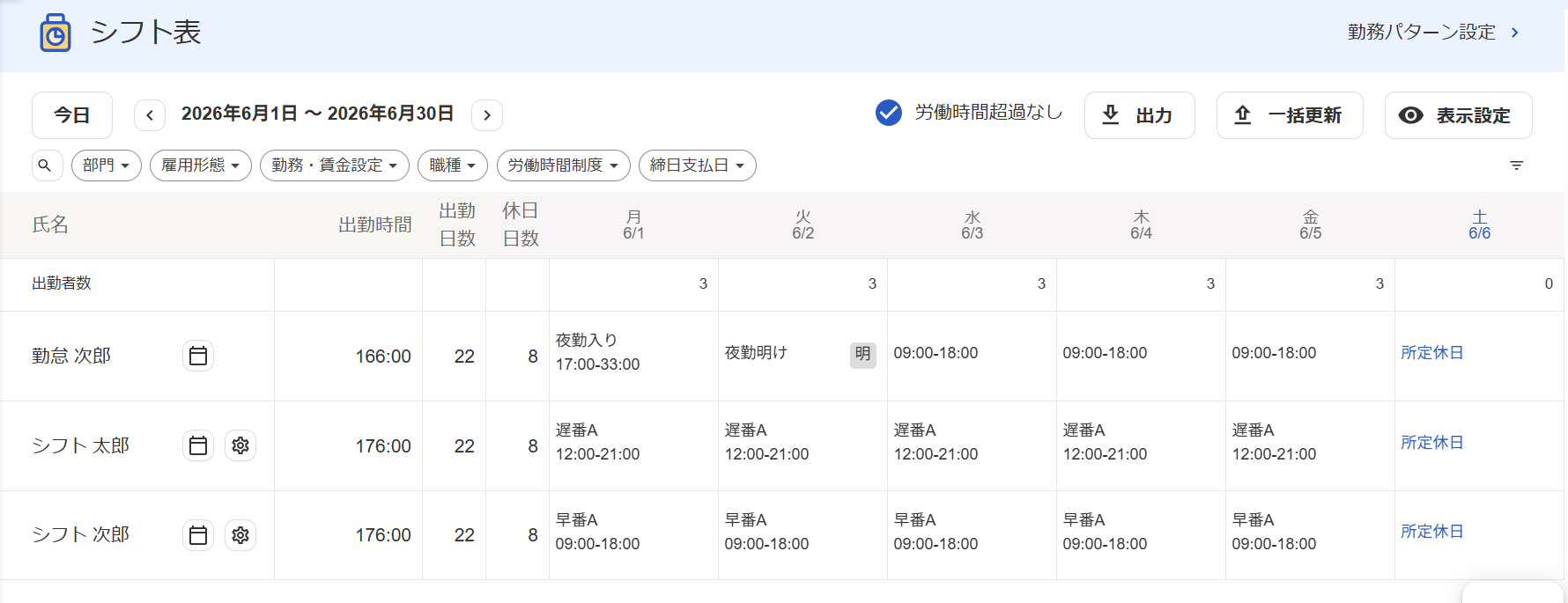Go to next month with right chevron
1568x603 pixels.
tap(487, 115)
